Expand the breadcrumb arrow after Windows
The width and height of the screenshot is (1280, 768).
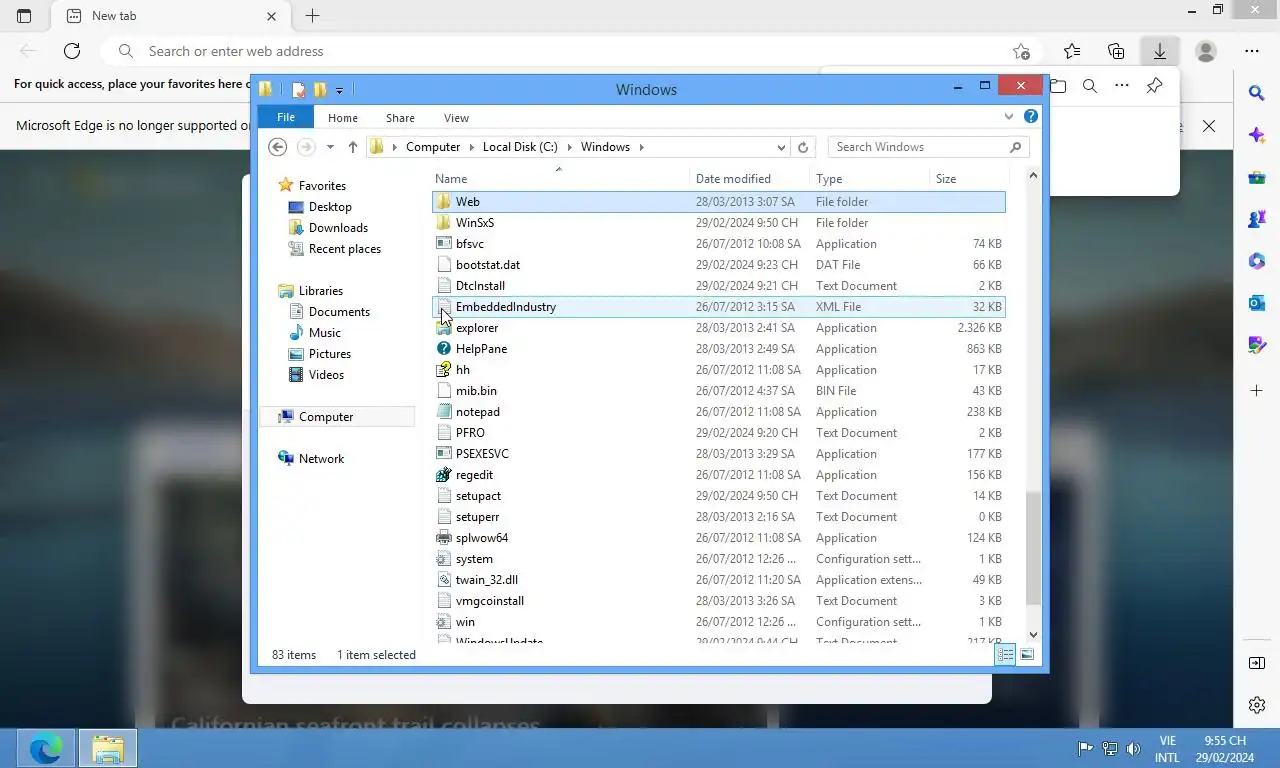click(x=642, y=147)
